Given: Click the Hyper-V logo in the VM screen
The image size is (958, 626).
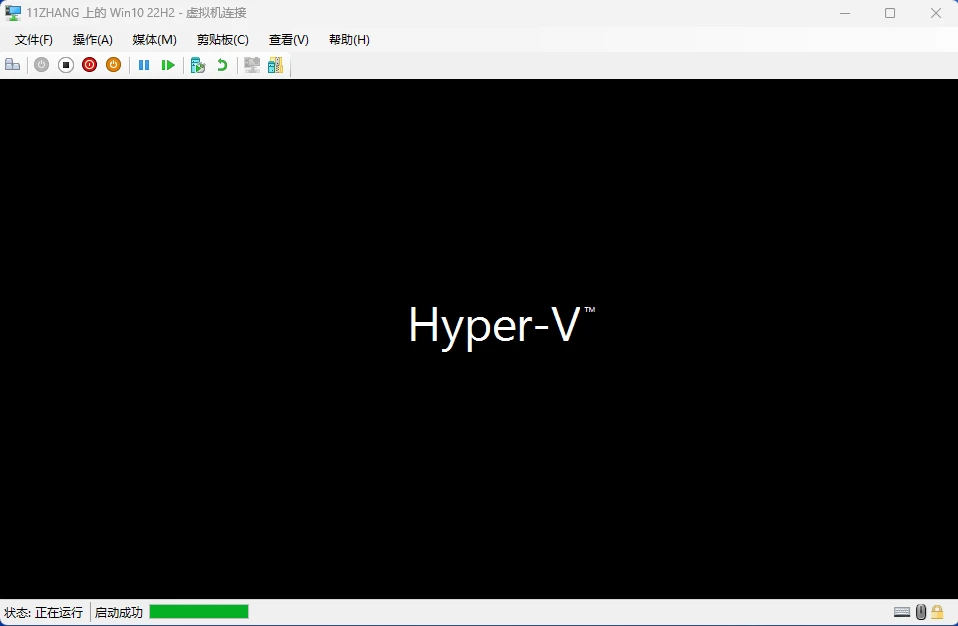Looking at the screenshot, I should pos(502,327).
